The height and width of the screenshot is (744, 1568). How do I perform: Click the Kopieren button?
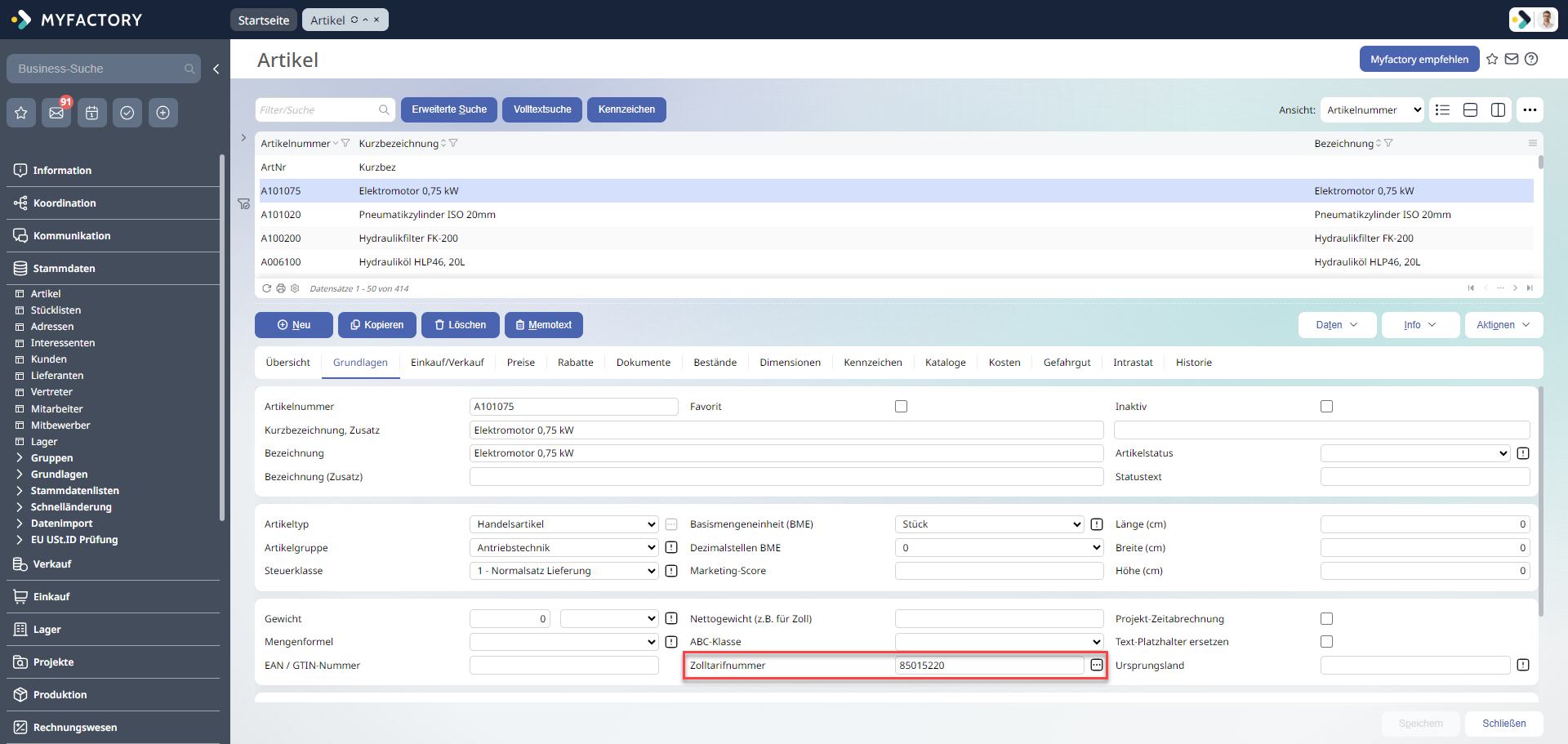377,325
